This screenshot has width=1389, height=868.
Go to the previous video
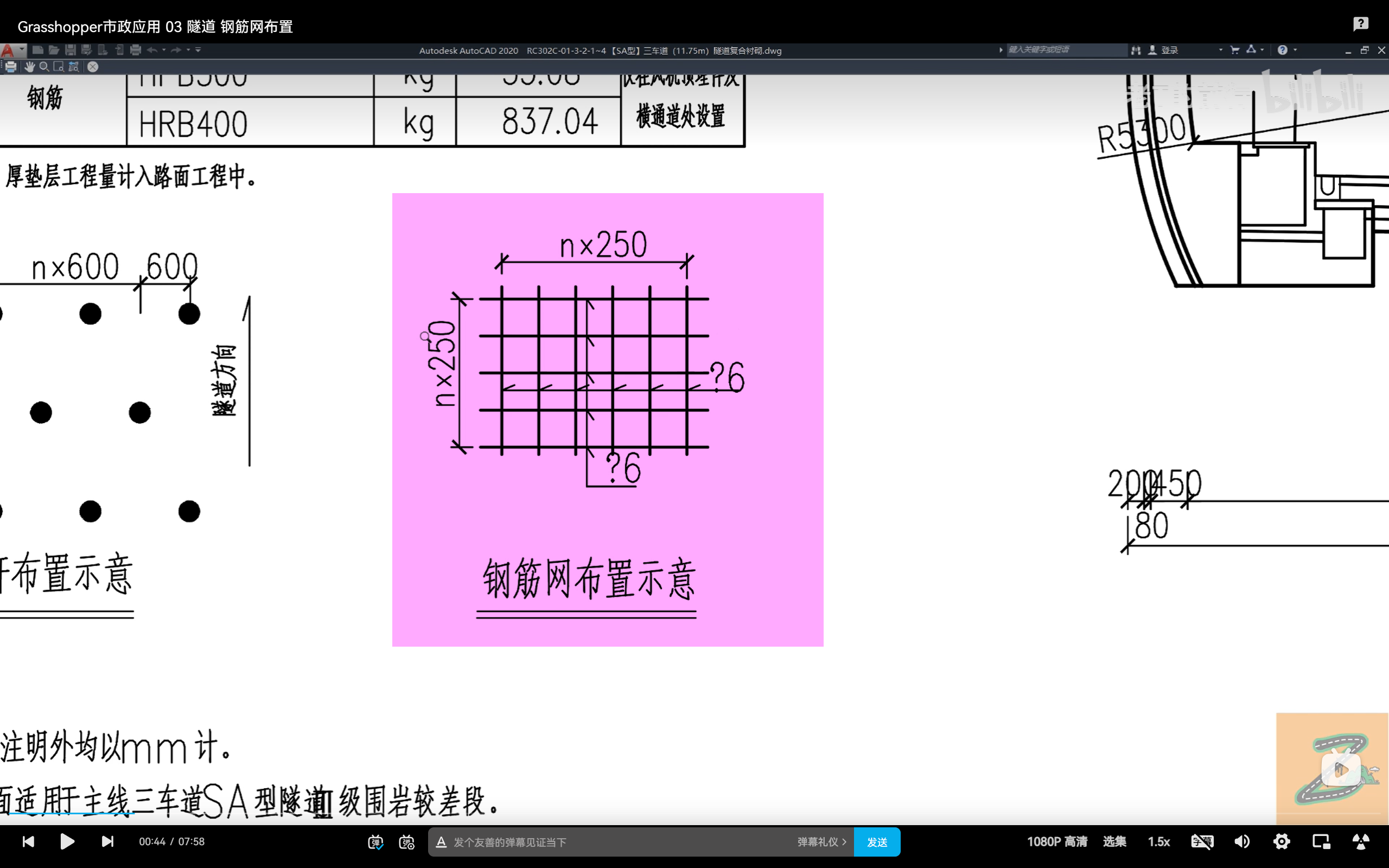pyautogui.click(x=28, y=841)
